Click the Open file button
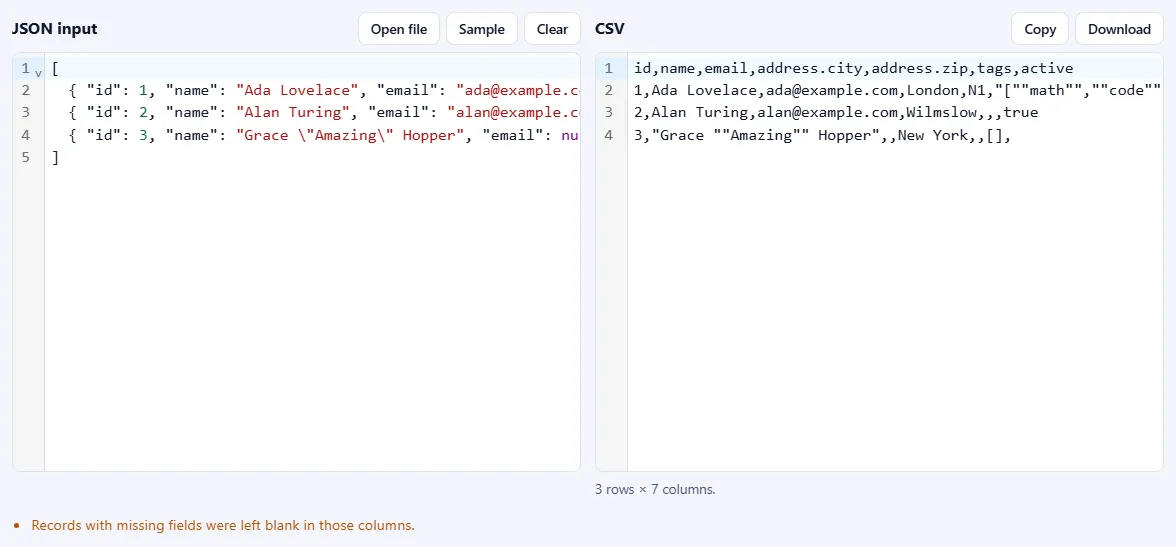The height and width of the screenshot is (547, 1176). click(x=399, y=29)
